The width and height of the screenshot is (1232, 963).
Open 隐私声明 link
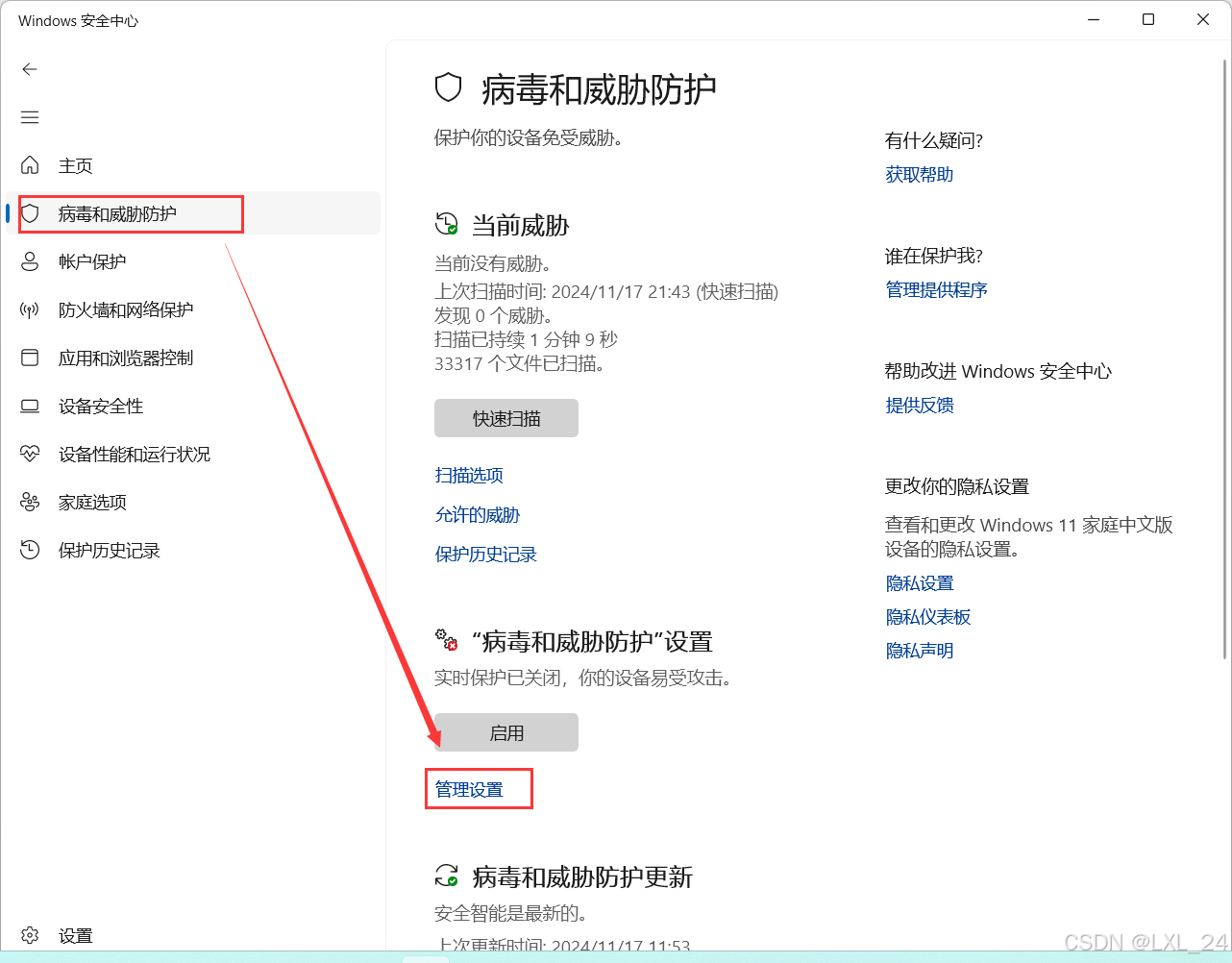coord(920,651)
